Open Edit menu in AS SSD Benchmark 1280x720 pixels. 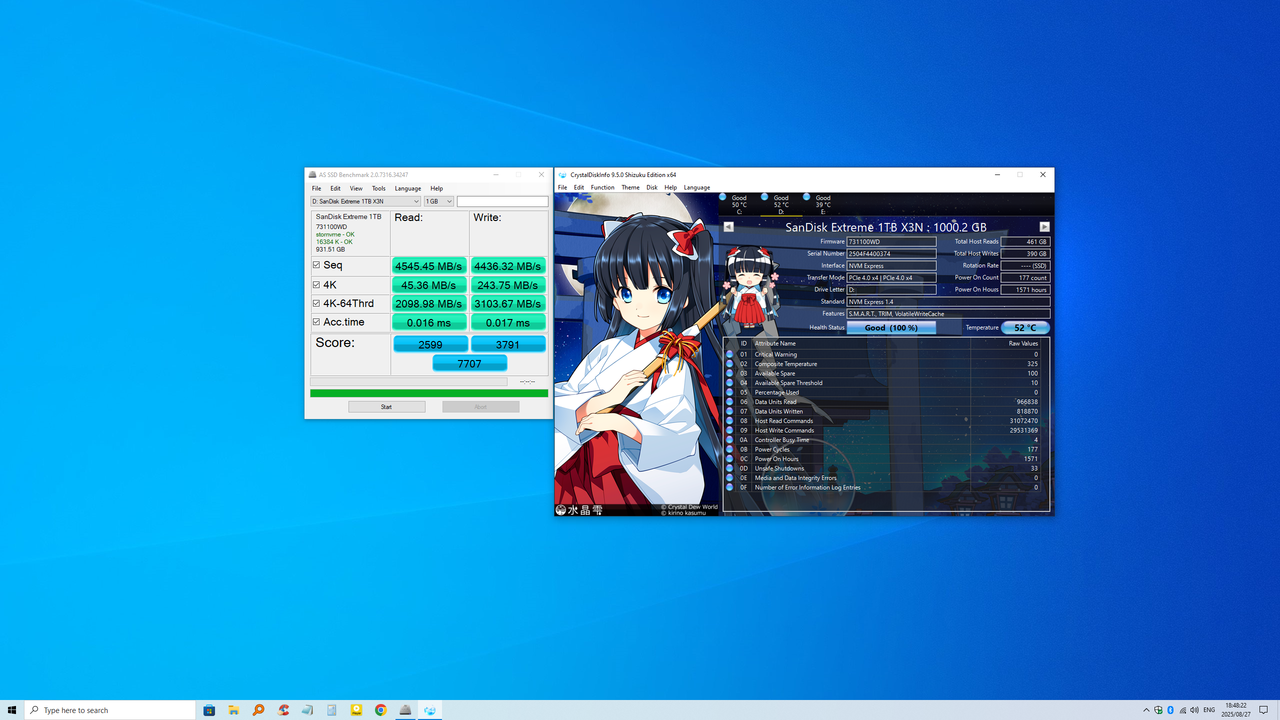[335, 188]
